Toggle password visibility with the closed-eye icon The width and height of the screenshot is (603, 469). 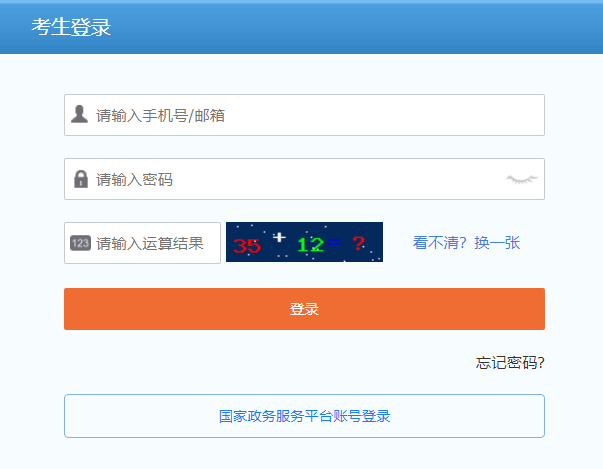tap(522, 179)
